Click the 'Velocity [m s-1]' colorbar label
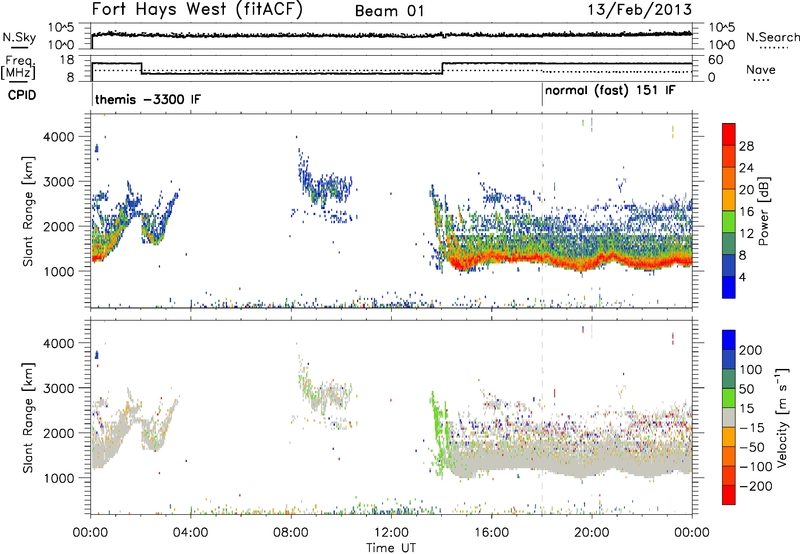Viewport: 800px width, 554px height. pos(782,417)
